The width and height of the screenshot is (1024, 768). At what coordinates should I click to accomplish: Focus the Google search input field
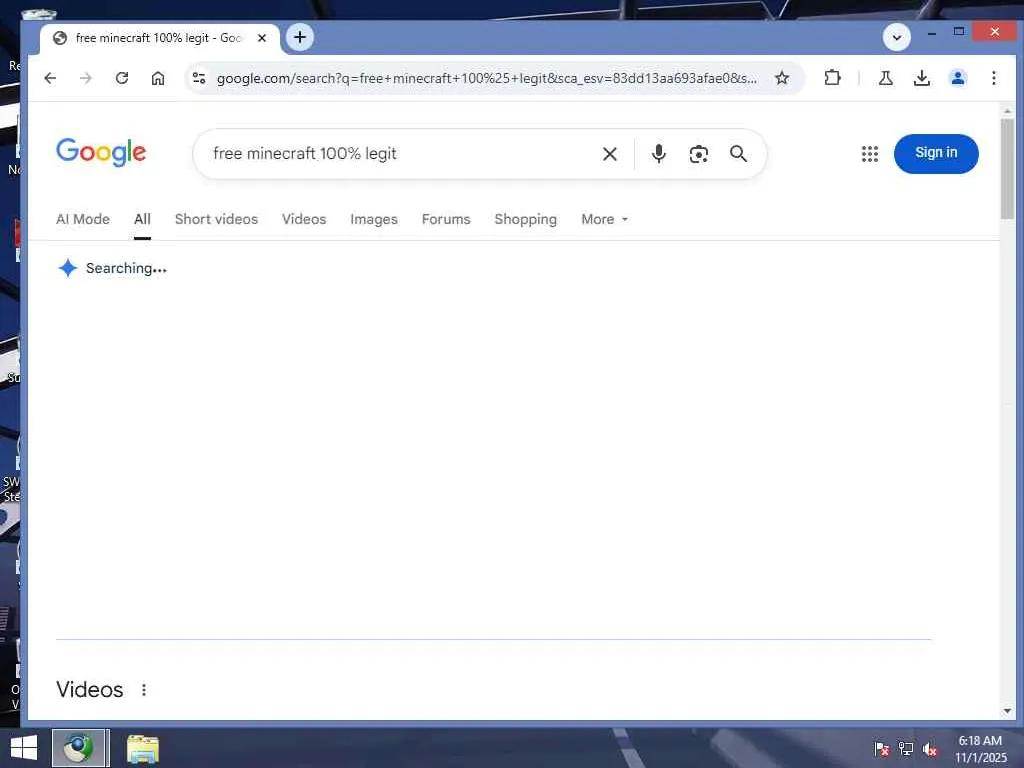click(398, 153)
